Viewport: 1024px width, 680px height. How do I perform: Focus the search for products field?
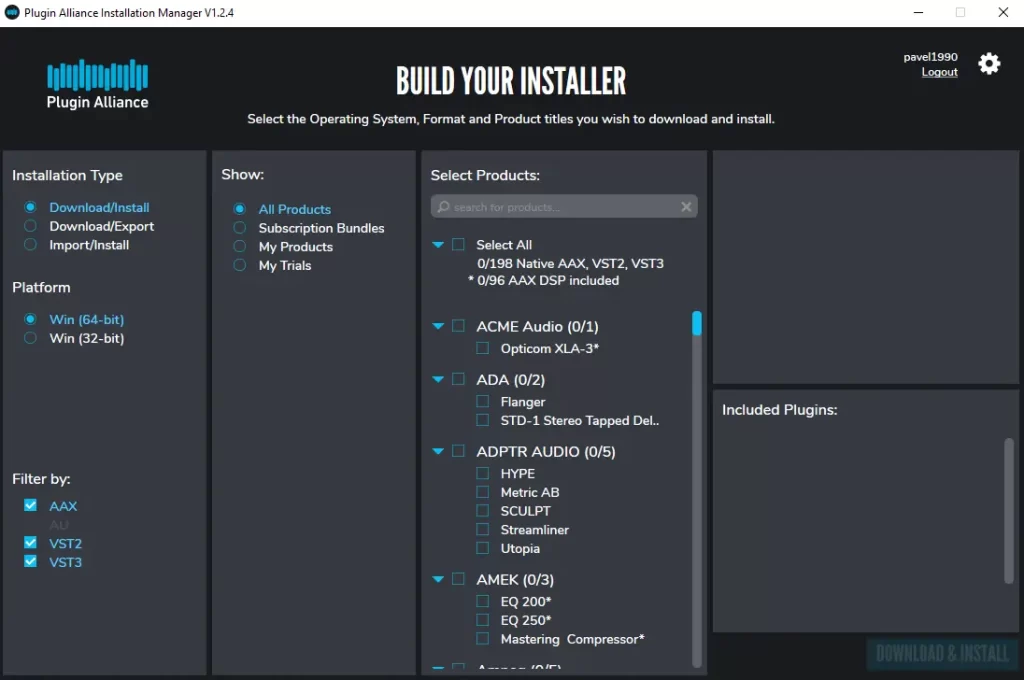565,207
